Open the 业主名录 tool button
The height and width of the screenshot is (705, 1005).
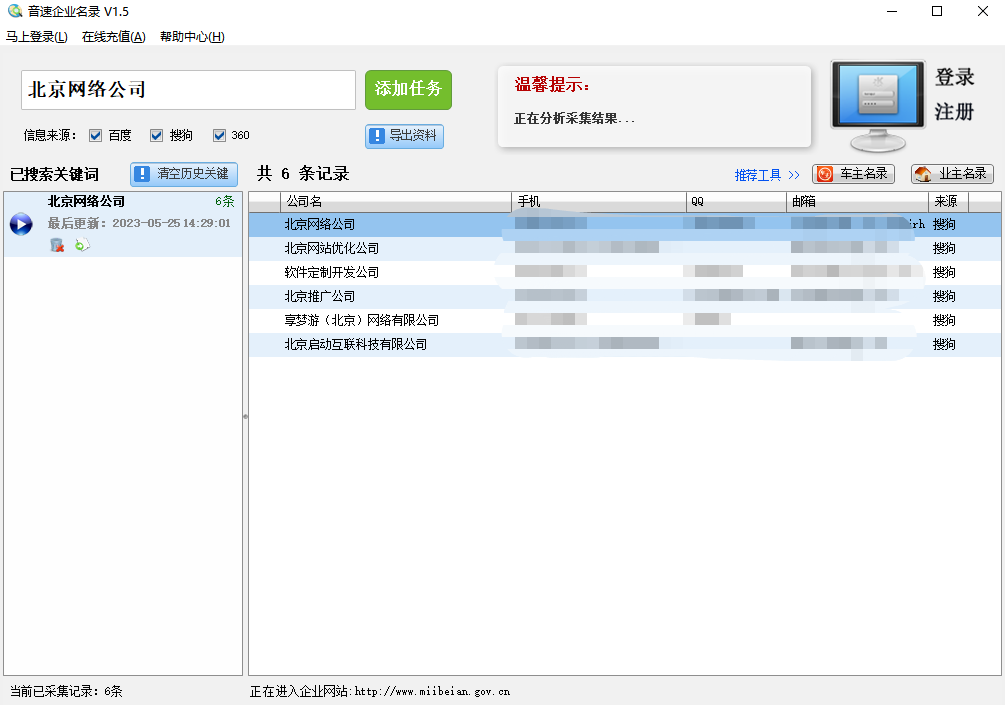952,174
